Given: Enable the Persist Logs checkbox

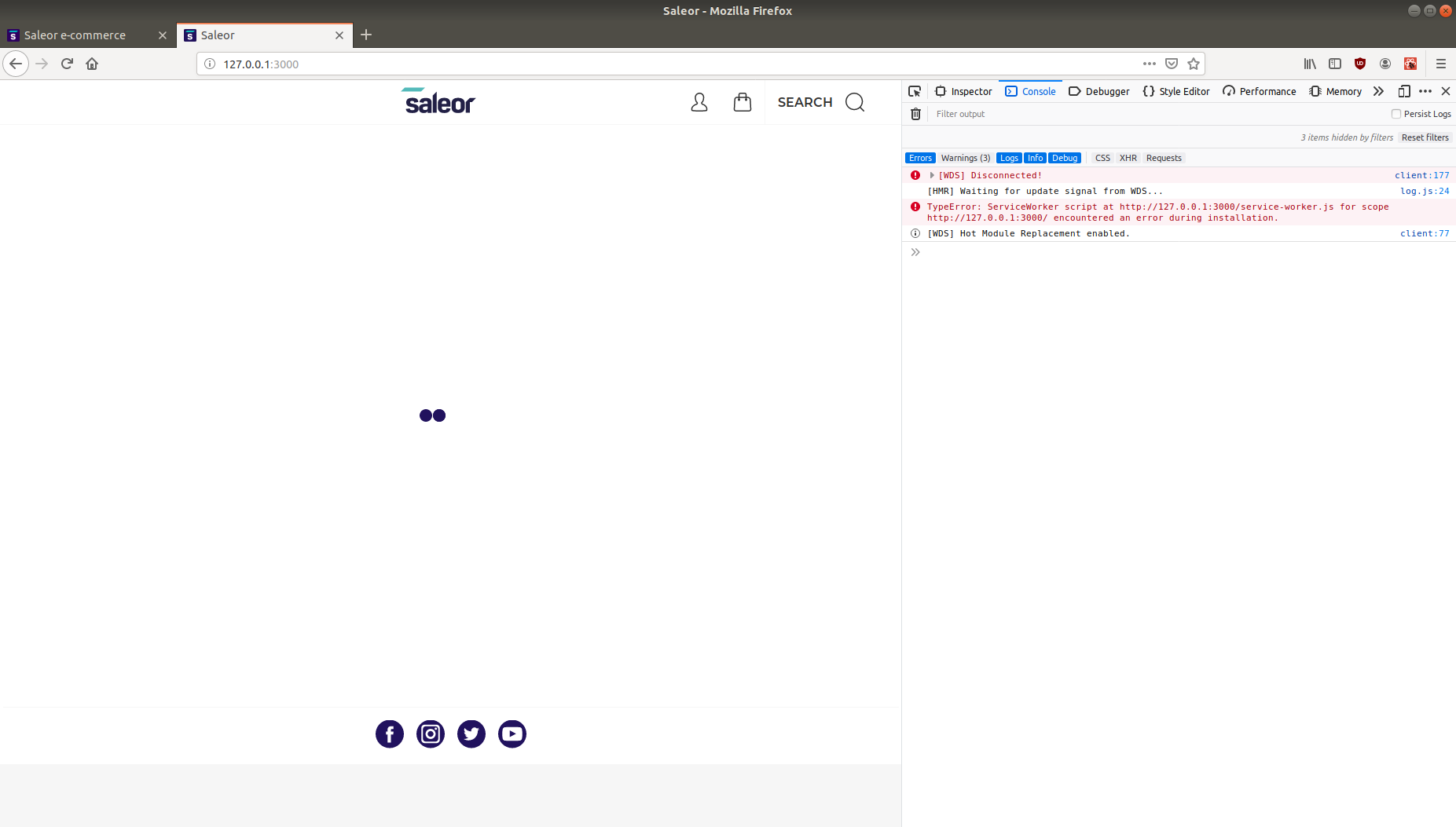Looking at the screenshot, I should [1396, 114].
